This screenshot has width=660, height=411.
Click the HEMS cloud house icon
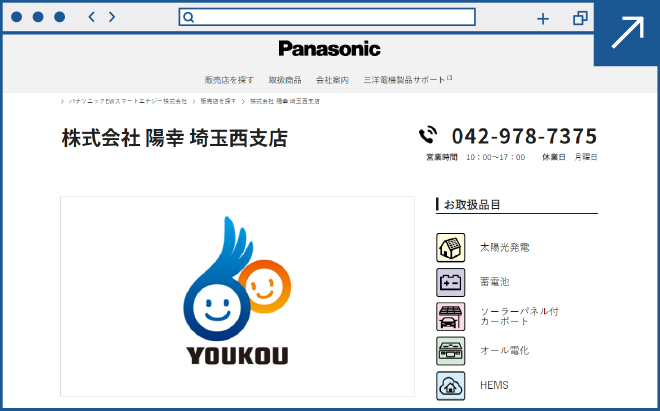(x=450, y=385)
